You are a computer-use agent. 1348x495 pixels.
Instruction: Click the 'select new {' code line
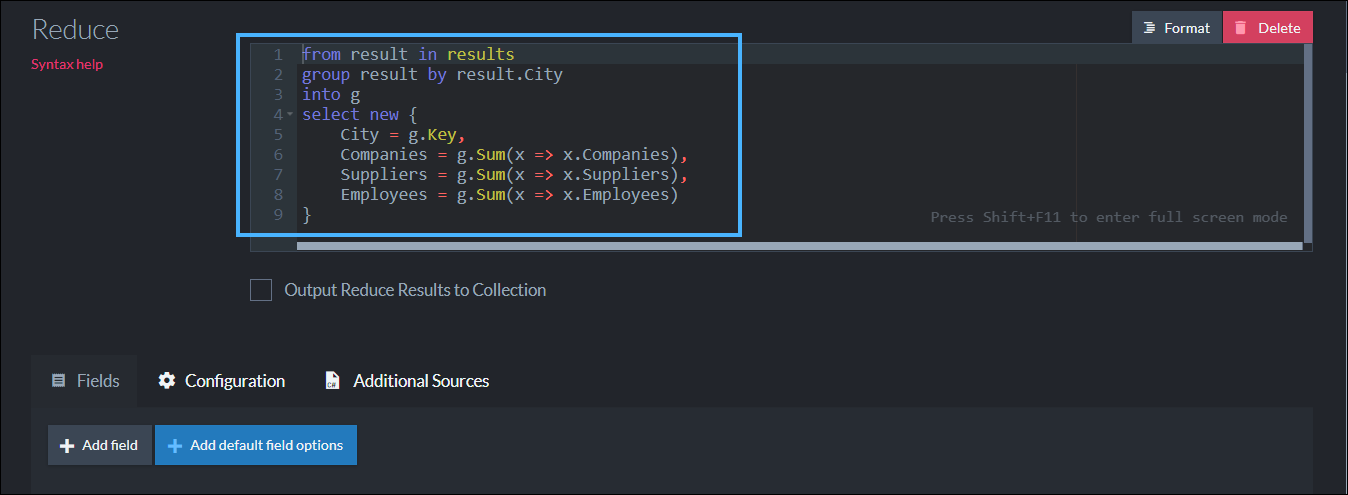[x=359, y=114]
